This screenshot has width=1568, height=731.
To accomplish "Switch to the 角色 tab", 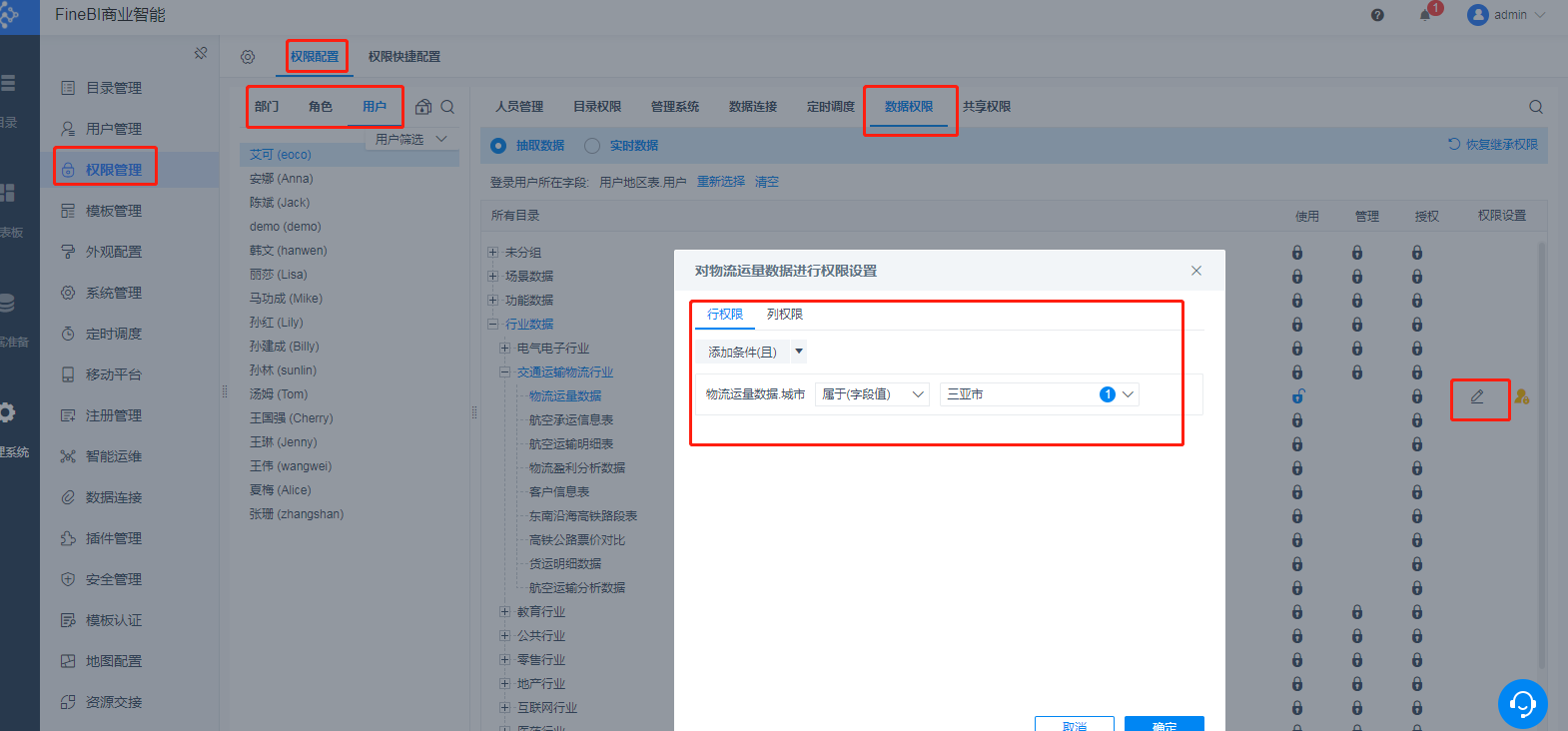I will pos(321,107).
